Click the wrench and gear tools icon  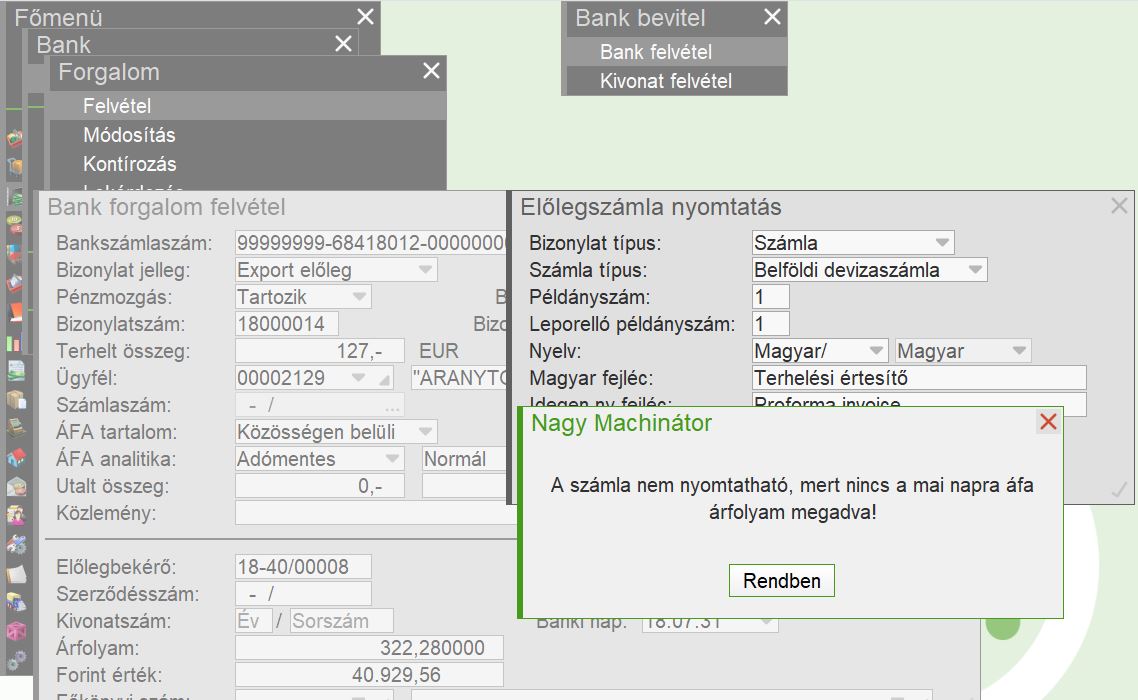tap(16, 545)
